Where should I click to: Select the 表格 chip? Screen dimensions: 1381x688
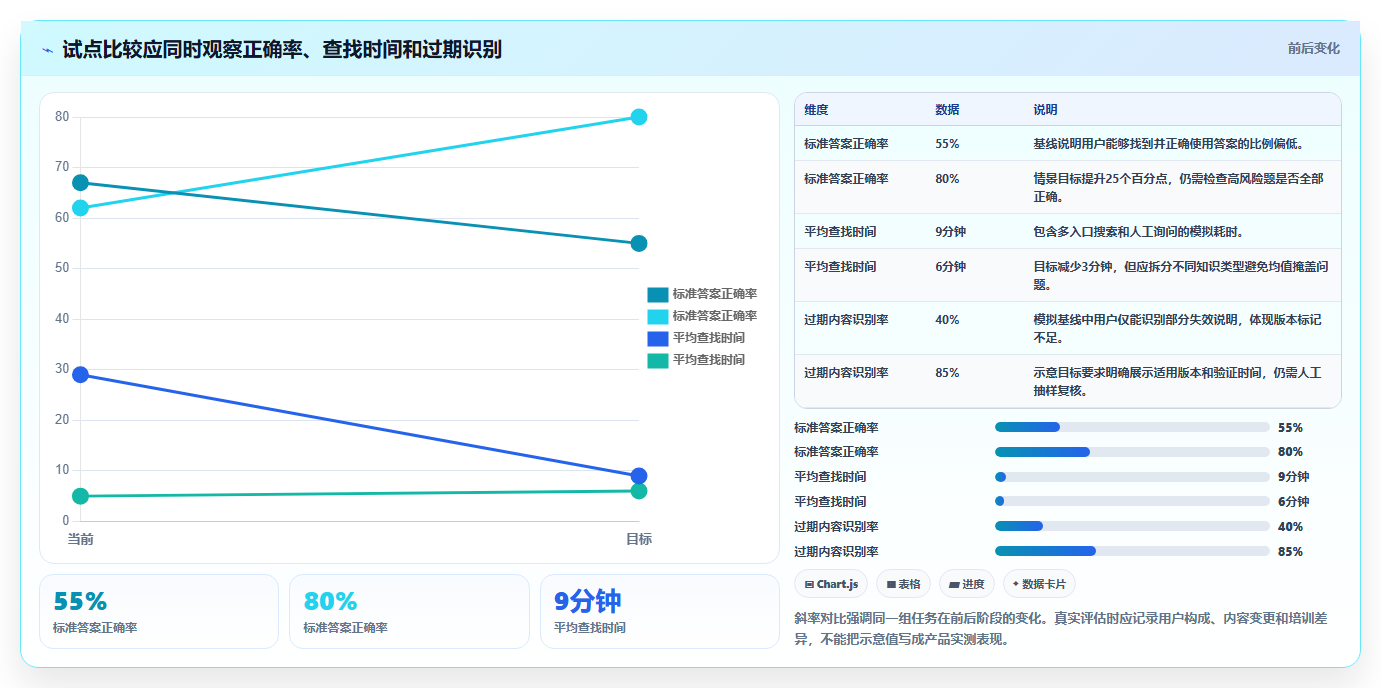[x=903, y=584]
